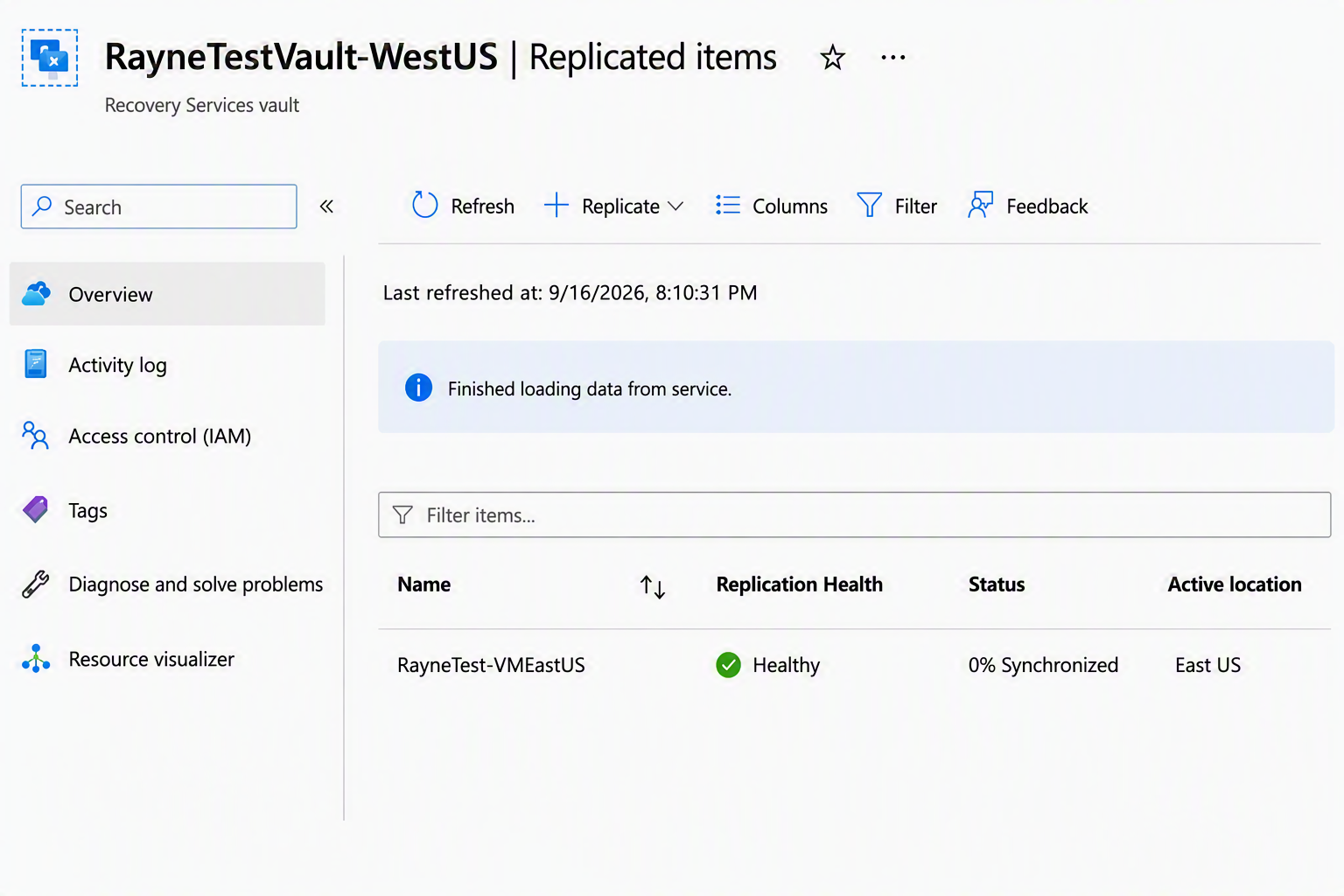Click the purple Tags icon
This screenshot has height=896, width=1344.
click(x=36, y=509)
